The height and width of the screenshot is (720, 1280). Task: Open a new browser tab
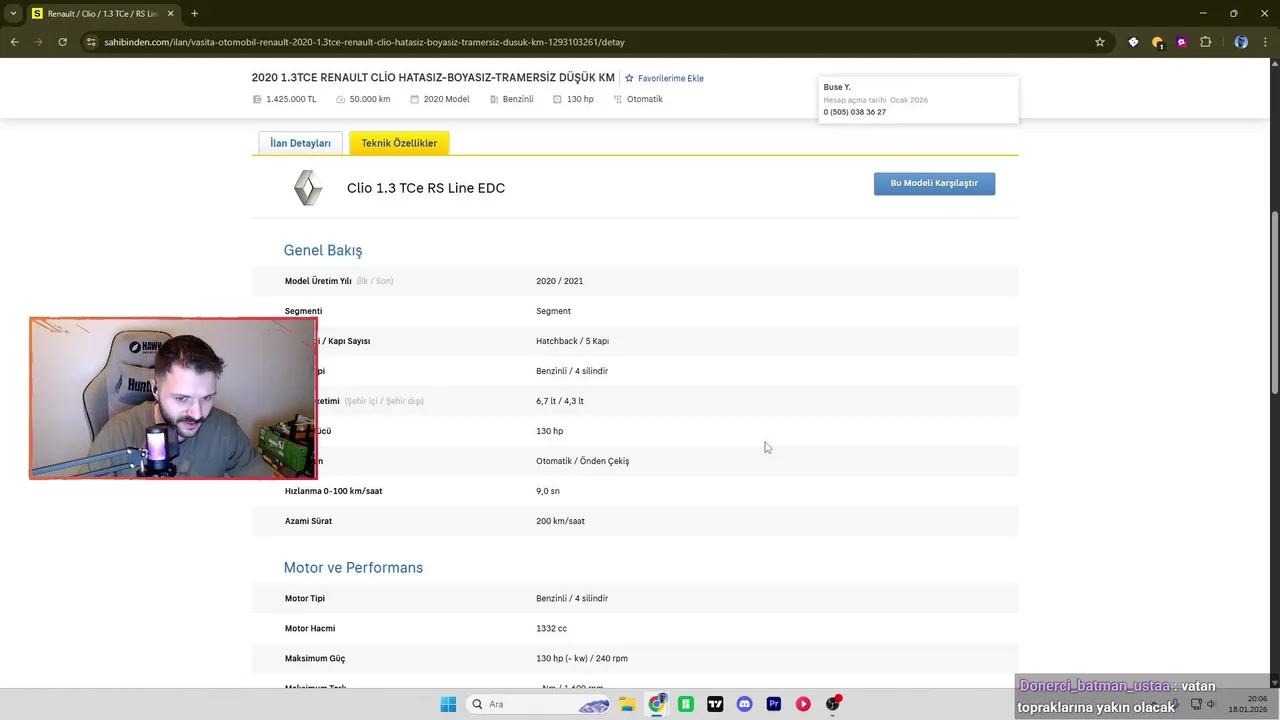[194, 14]
